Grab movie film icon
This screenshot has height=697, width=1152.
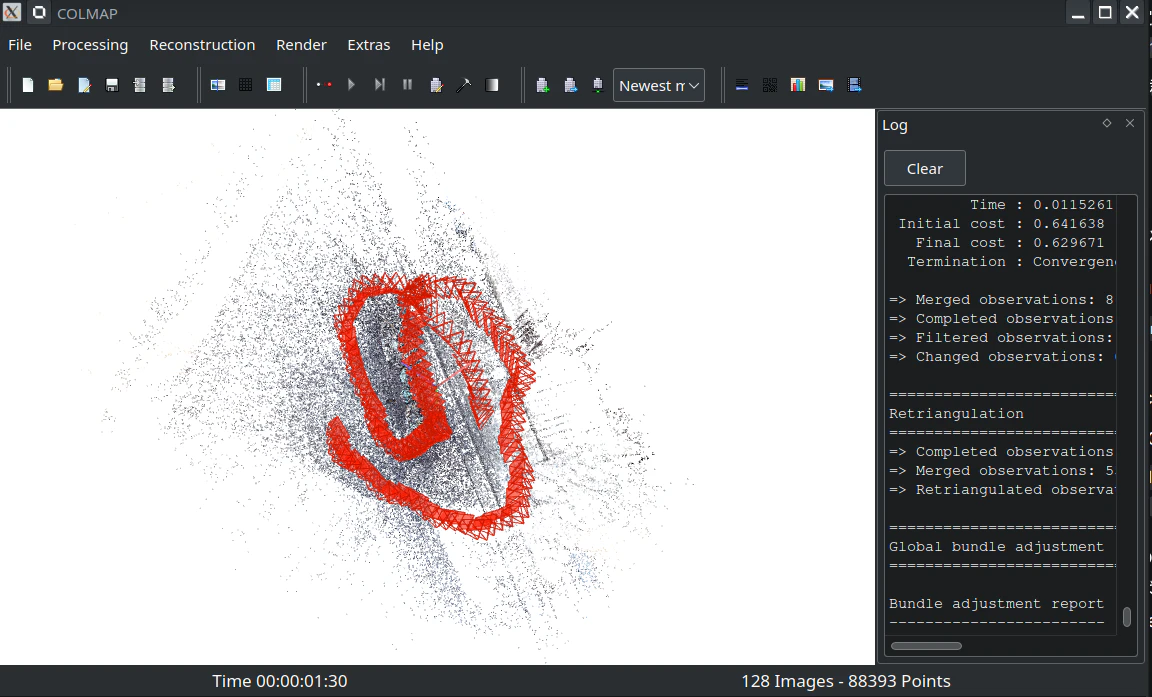(854, 85)
